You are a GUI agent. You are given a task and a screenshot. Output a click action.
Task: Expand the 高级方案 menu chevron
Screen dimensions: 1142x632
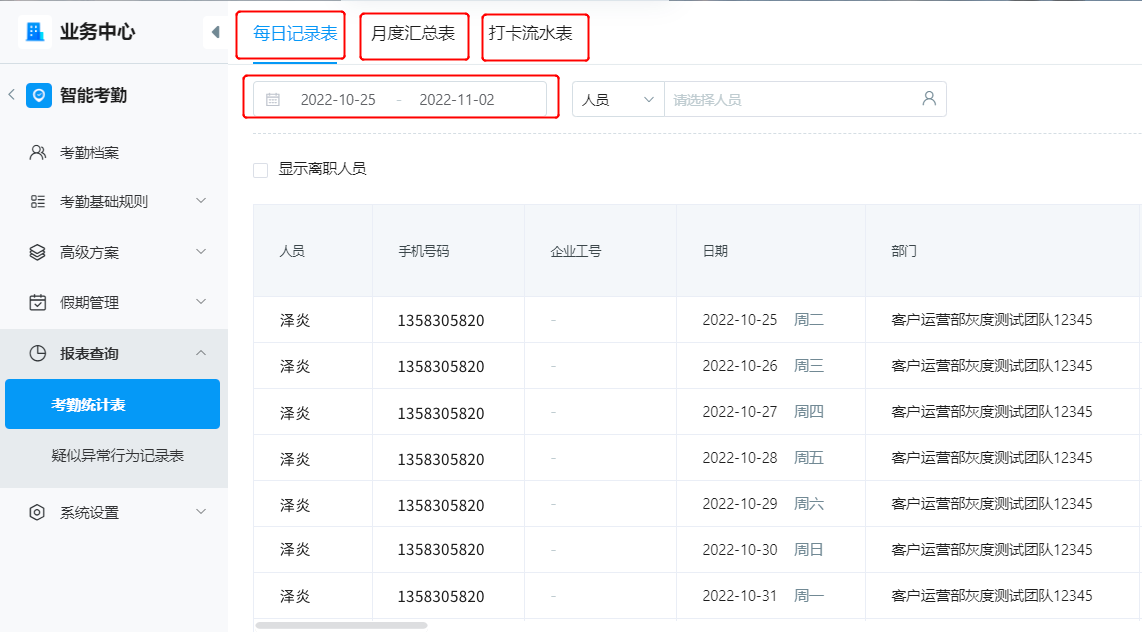coord(201,251)
